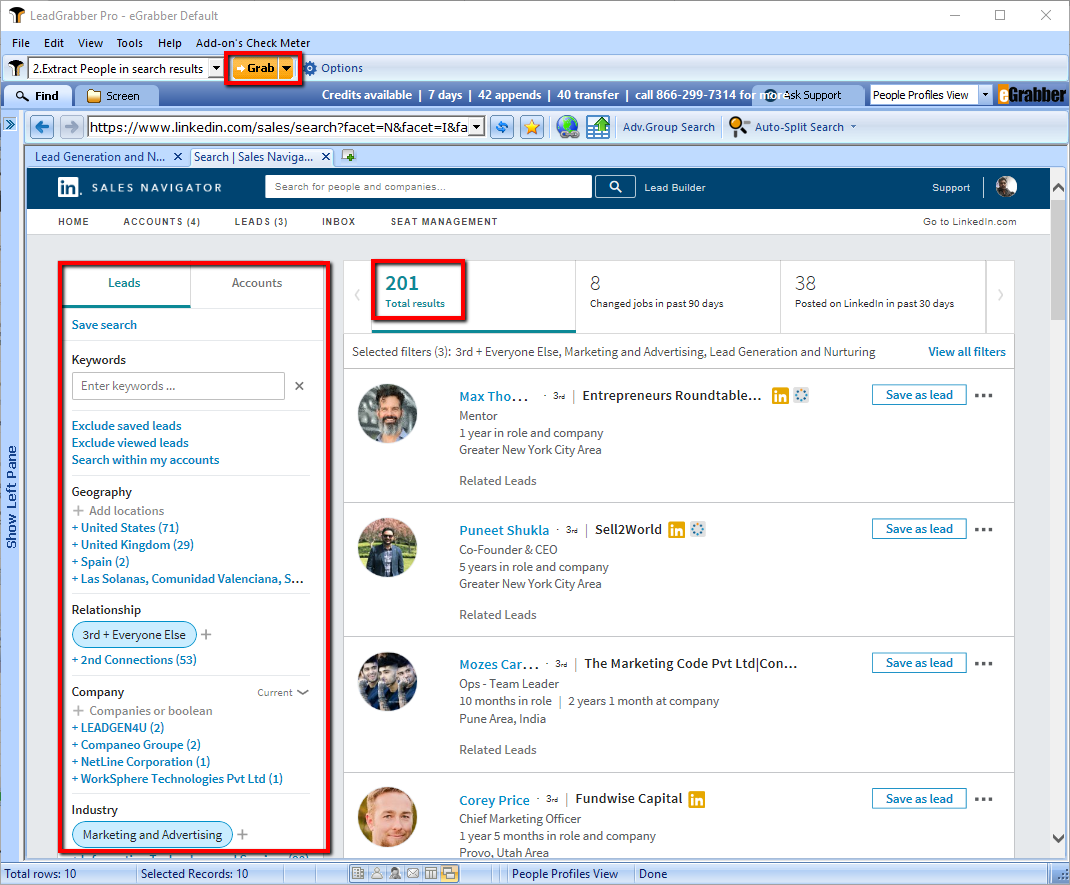Click the envelope icon in status bar

pos(414,873)
